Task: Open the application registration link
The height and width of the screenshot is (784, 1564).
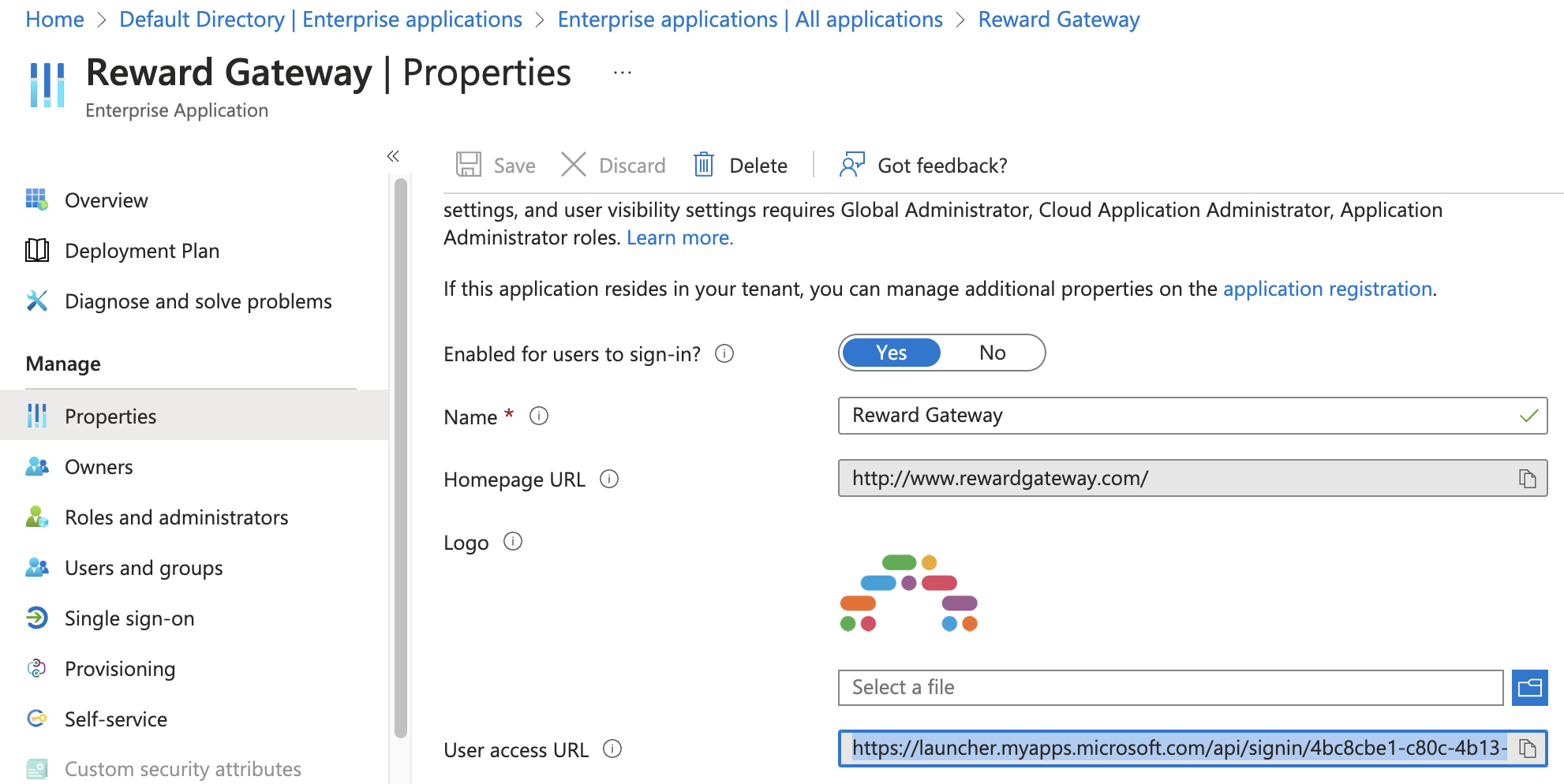Action: tap(1328, 289)
